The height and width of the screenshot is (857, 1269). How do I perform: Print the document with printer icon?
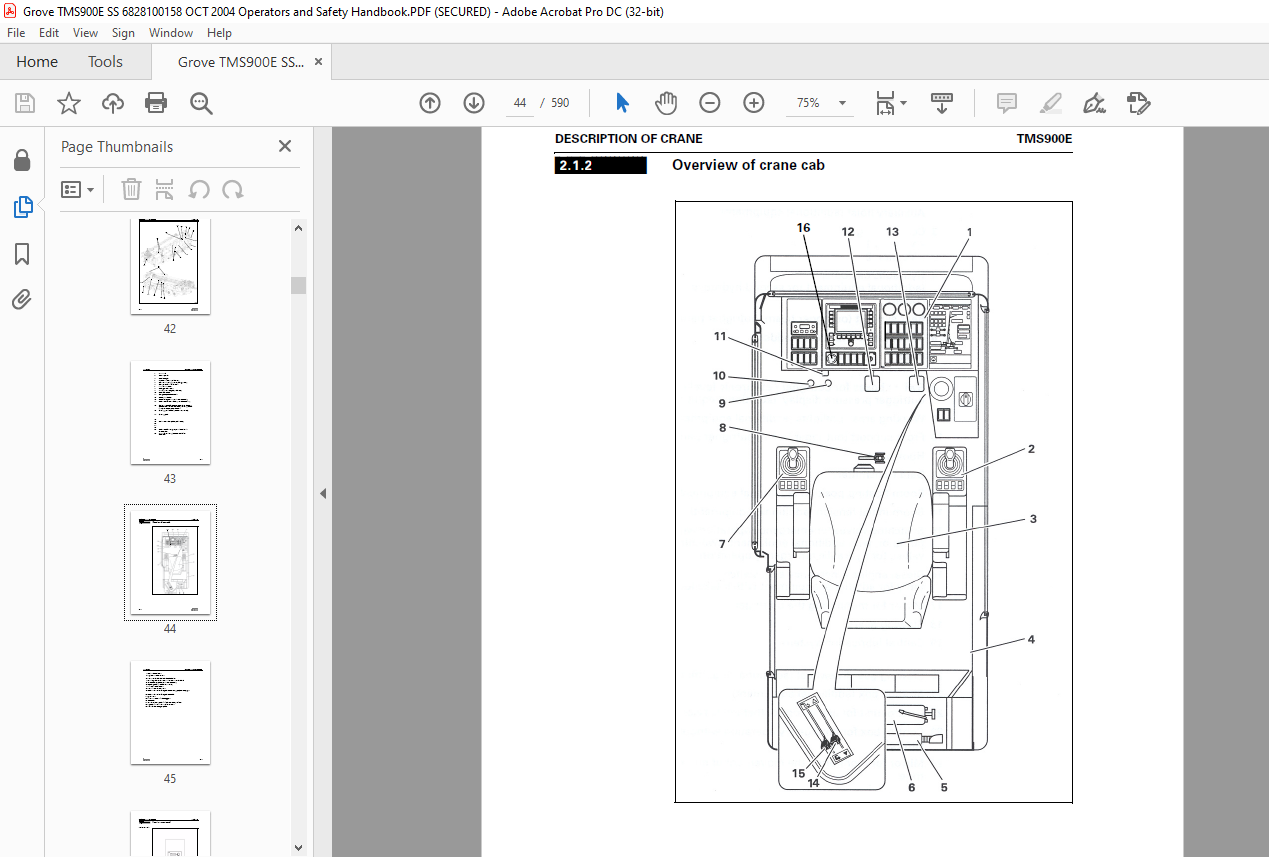coord(156,103)
